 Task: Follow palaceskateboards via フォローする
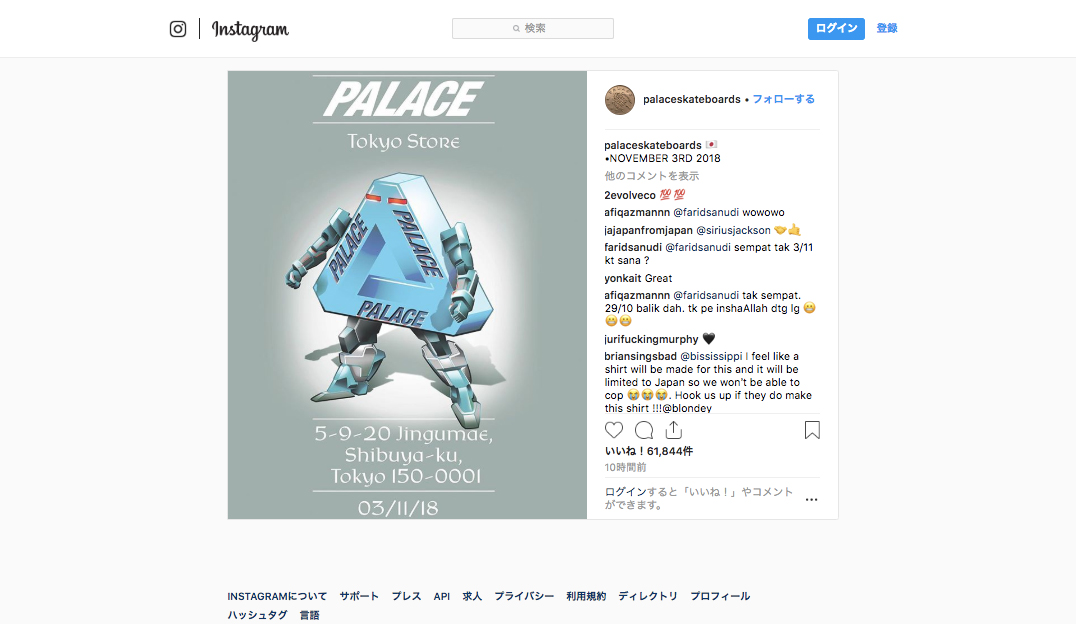(784, 99)
